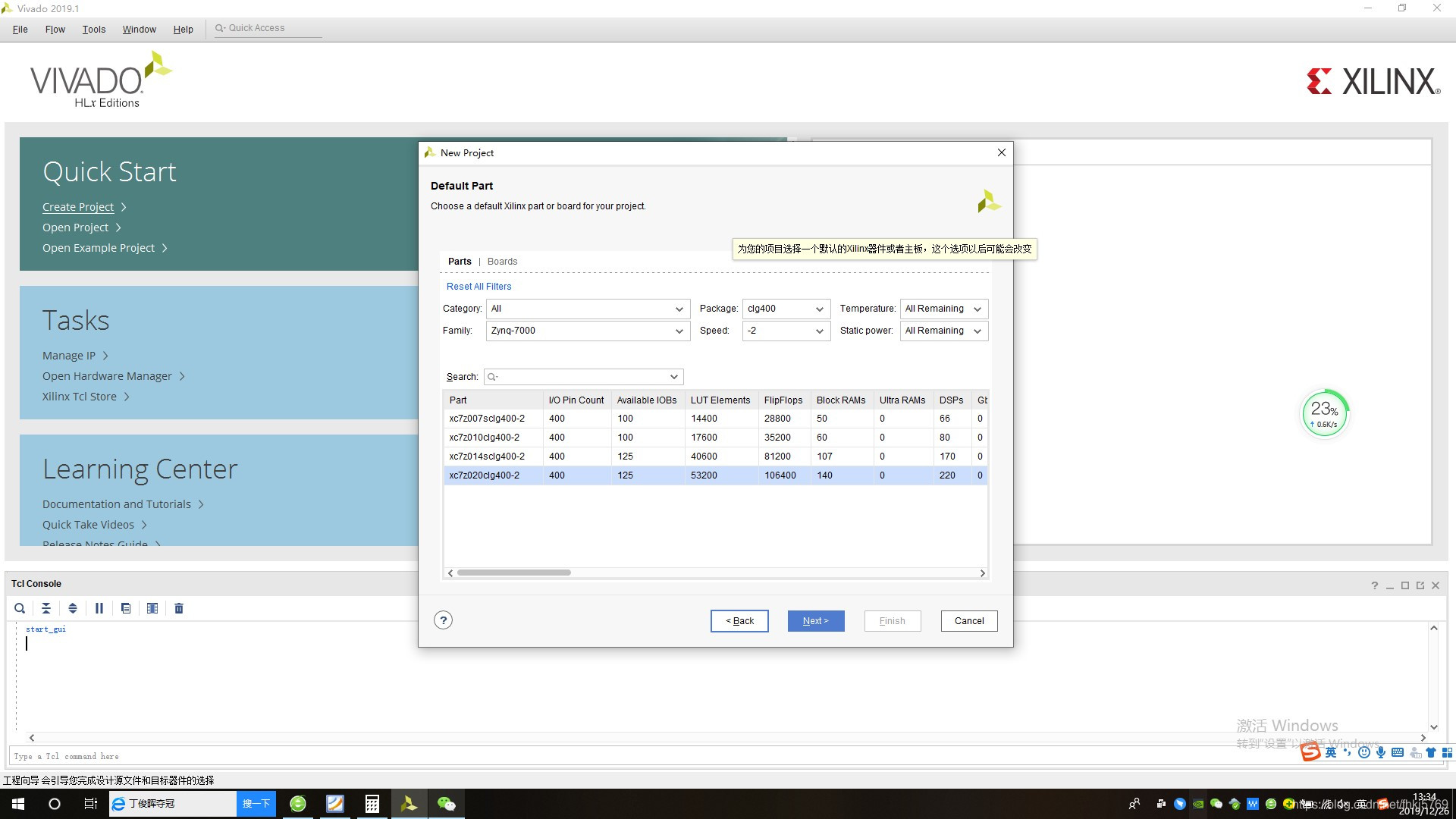Screen dimensions: 1456x819
Task: Click the Next button
Action: click(815, 621)
